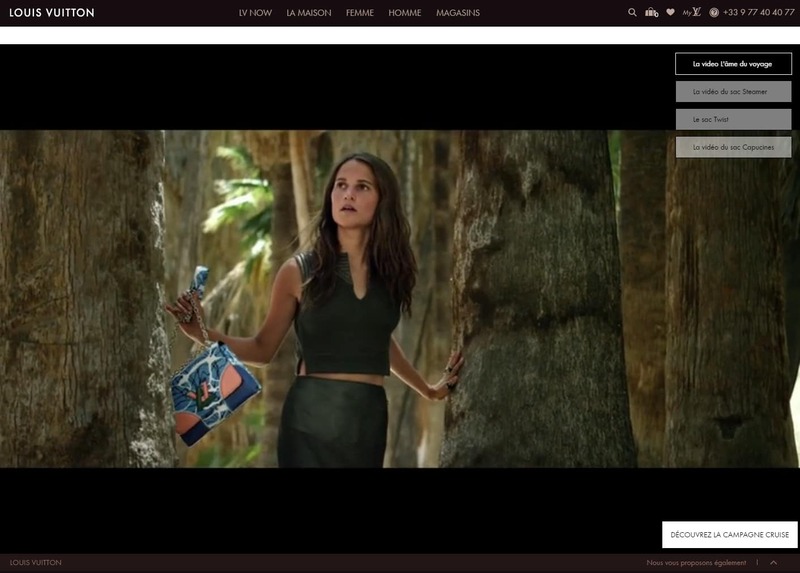Image resolution: width=800 pixels, height=573 pixels.
Task: Select La vidéo du sac Capucines
Action: [733, 147]
